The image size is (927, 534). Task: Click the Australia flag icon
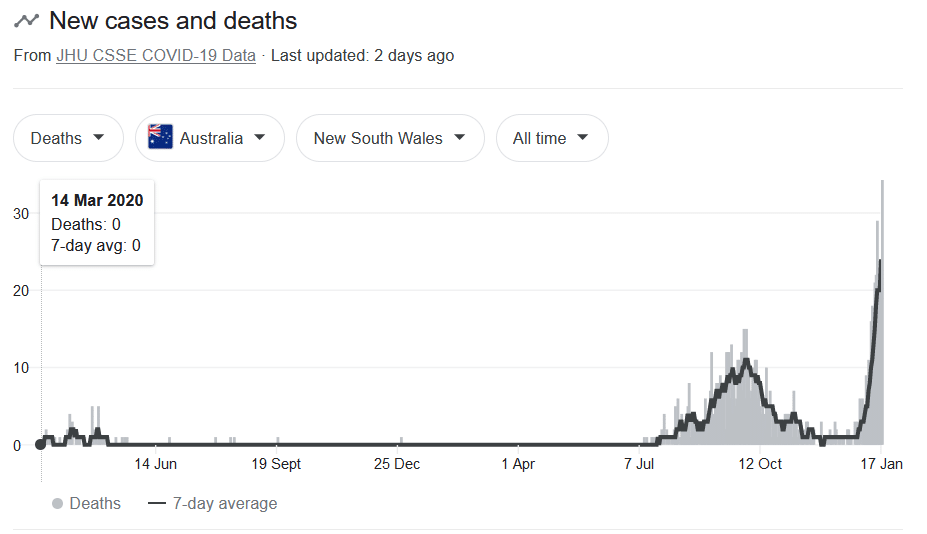(x=160, y=137)
